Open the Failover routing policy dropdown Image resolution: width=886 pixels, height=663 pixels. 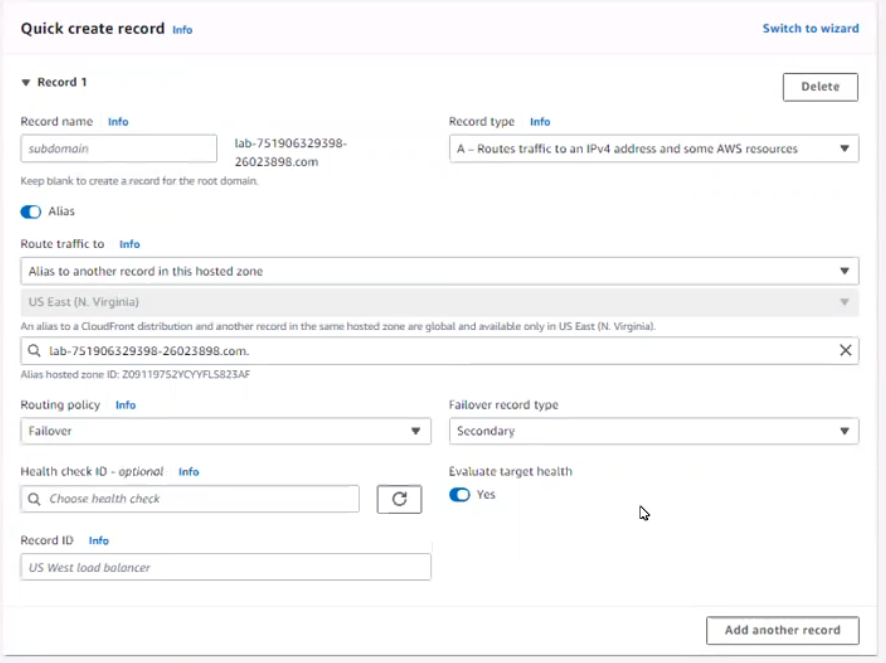[225, 431]
